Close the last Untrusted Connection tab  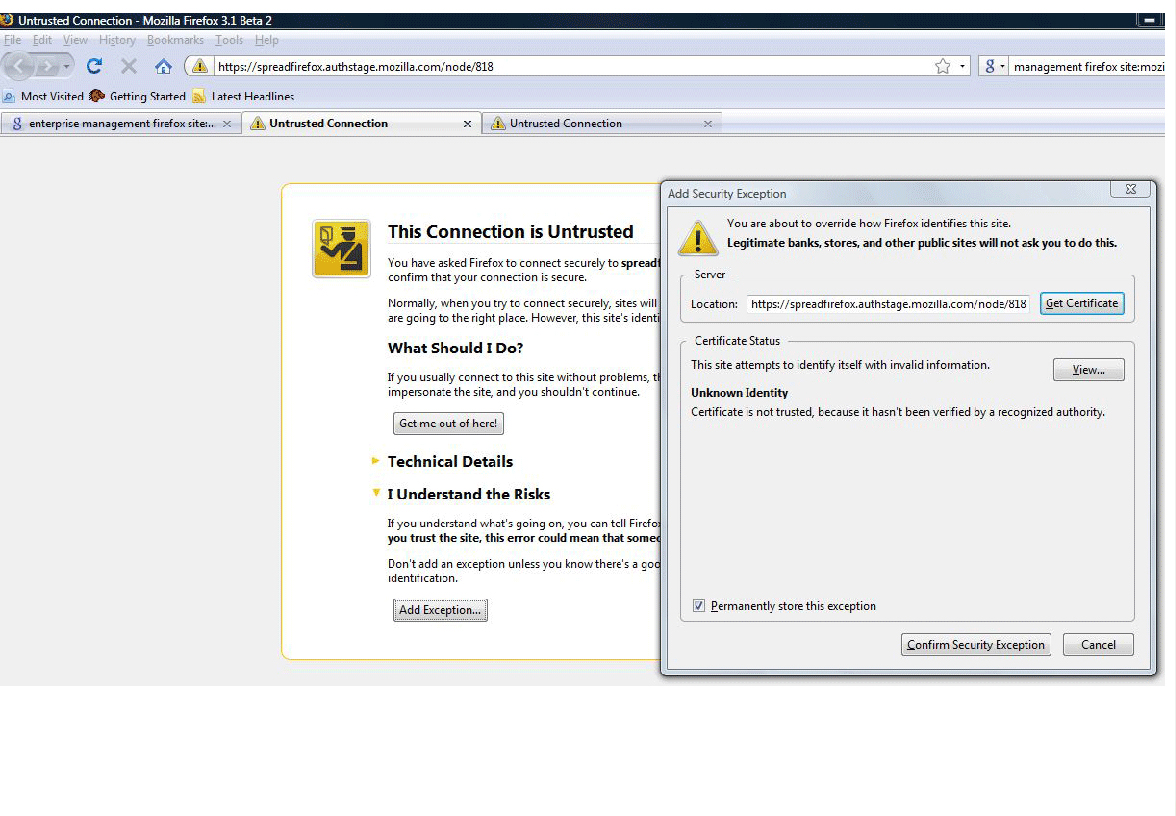point(707,124)
